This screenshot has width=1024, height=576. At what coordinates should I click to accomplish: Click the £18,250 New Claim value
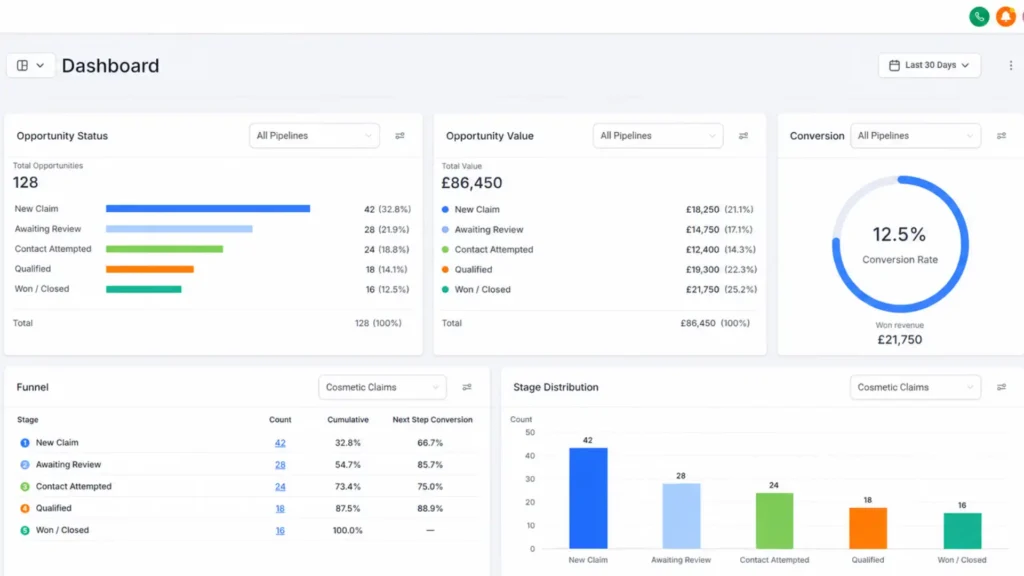tap(702, 210)
